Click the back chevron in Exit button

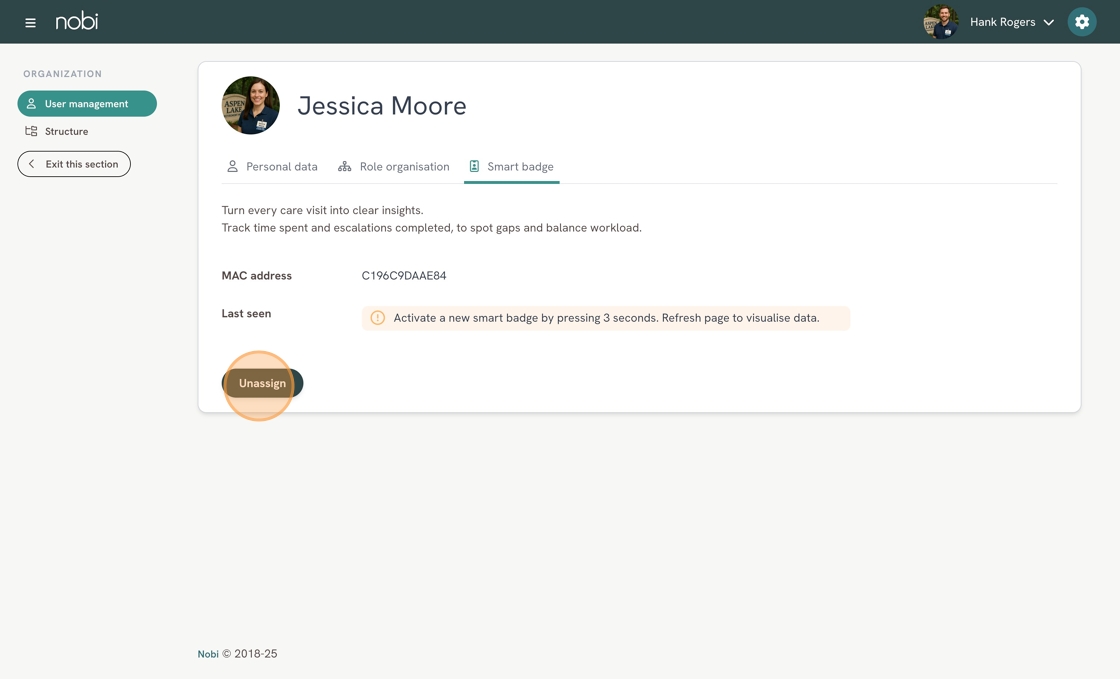32,164
